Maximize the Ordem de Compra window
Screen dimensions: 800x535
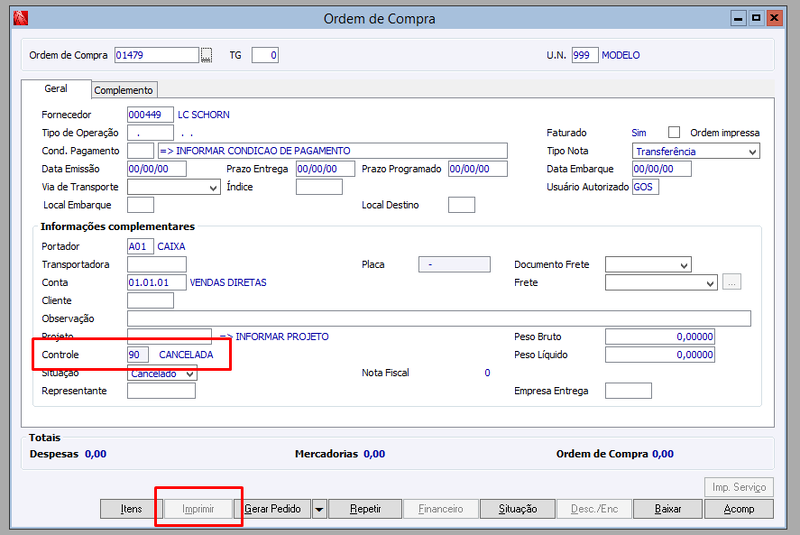[x=756, y=18]
